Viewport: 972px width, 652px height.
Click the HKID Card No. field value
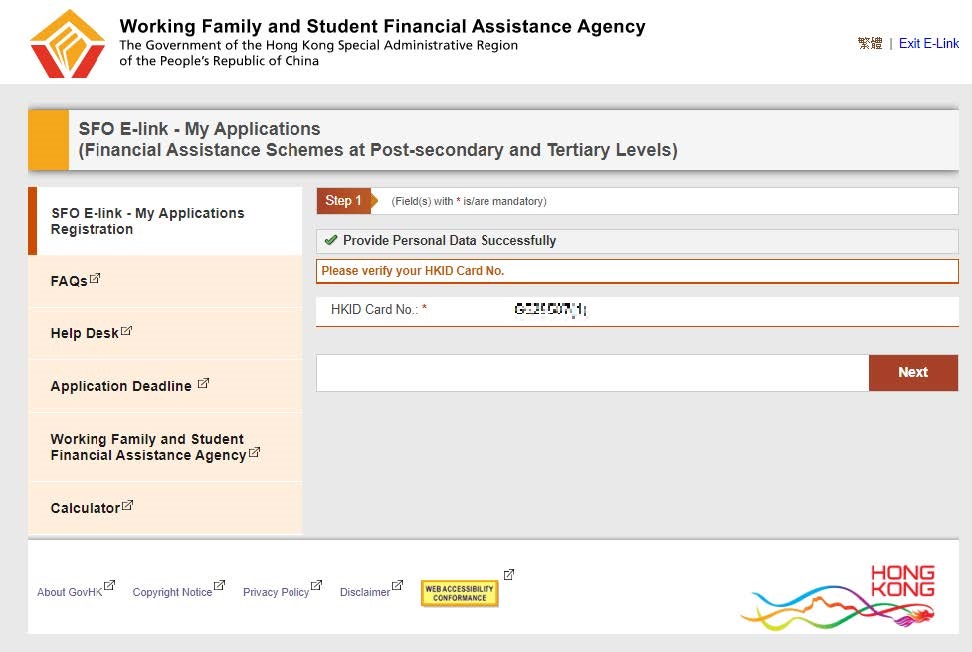[x=550, y=310]
